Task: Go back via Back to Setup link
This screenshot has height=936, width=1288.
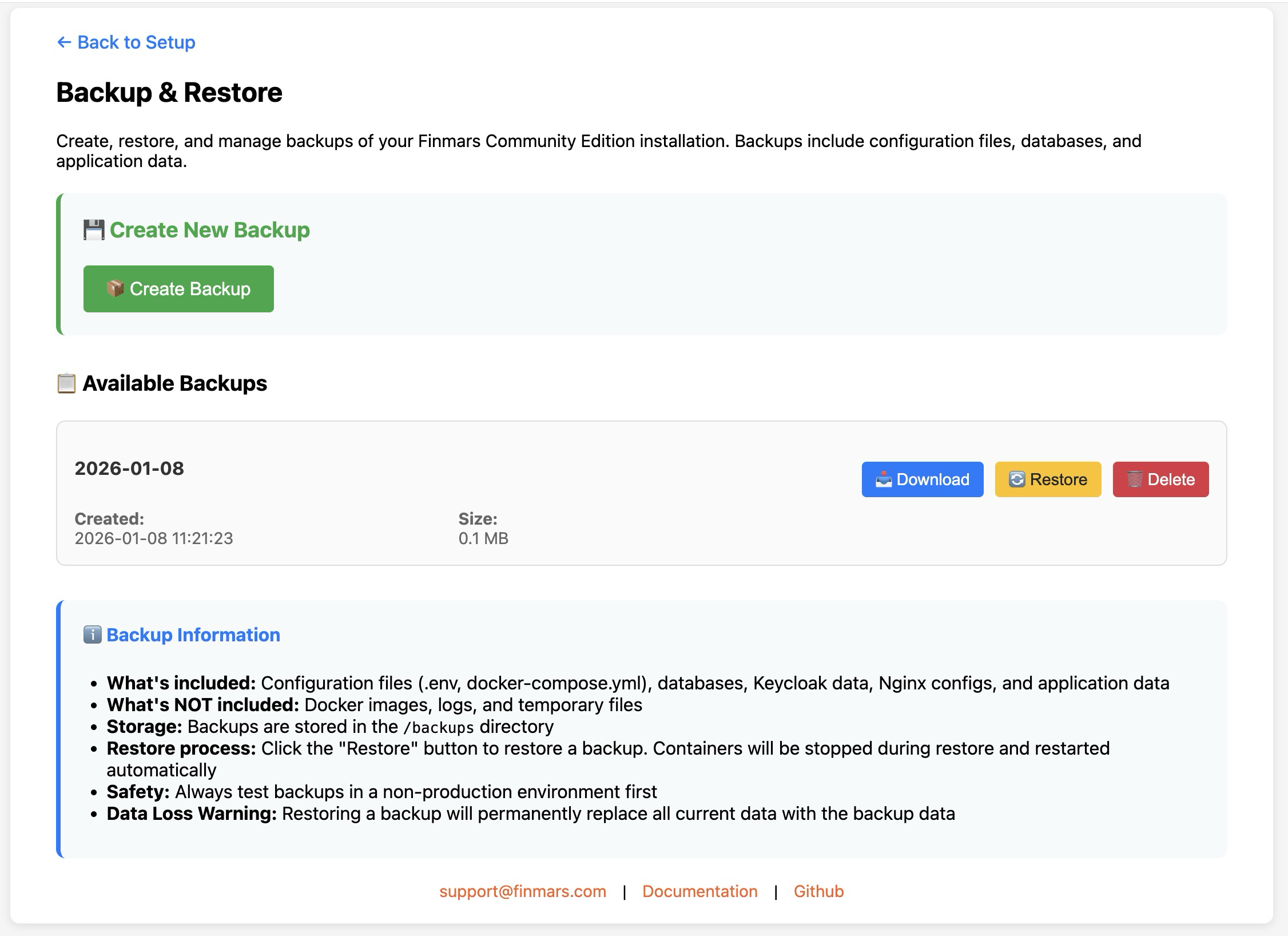Action: [136, 42]
